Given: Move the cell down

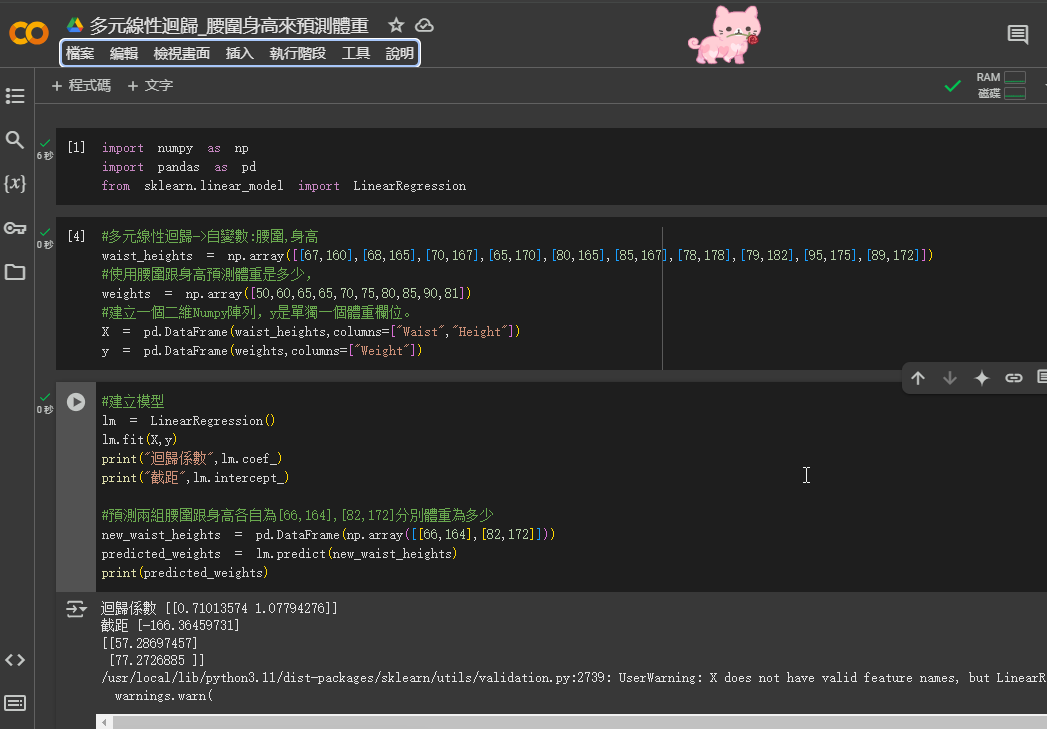Looking at the screenshot, I should click(950, 379).
